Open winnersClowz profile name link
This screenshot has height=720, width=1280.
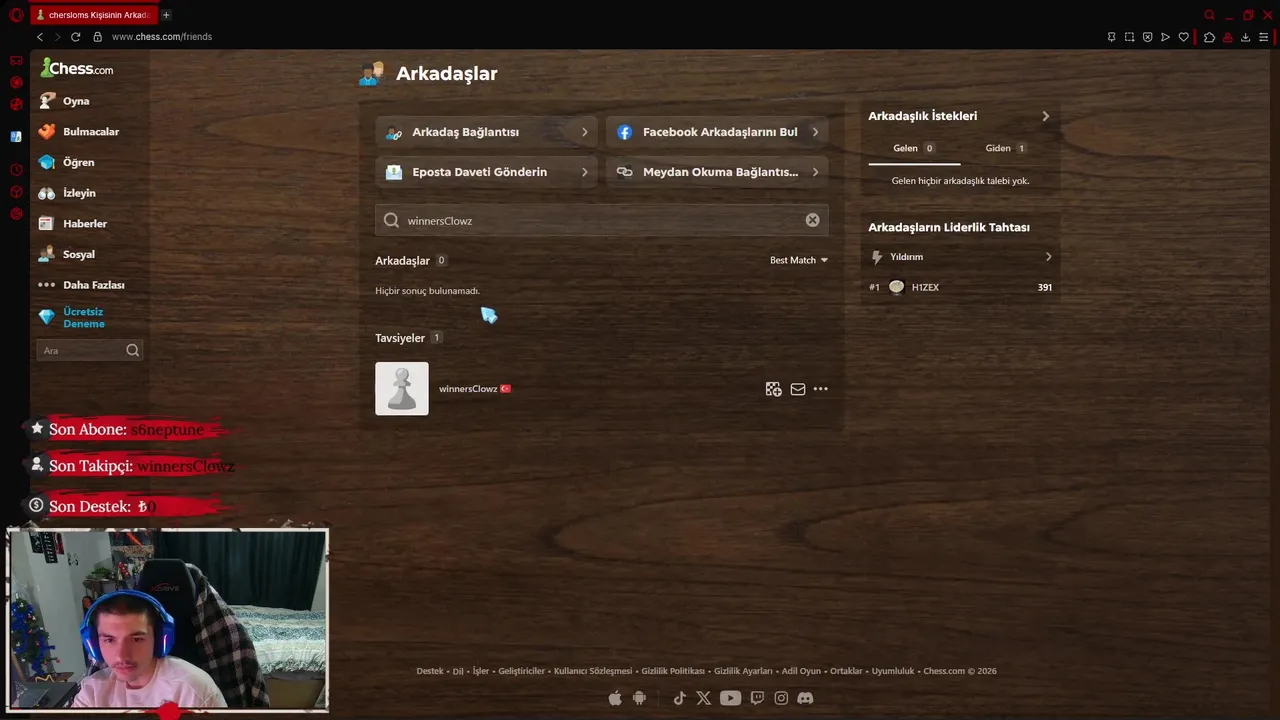pos(468,389)
